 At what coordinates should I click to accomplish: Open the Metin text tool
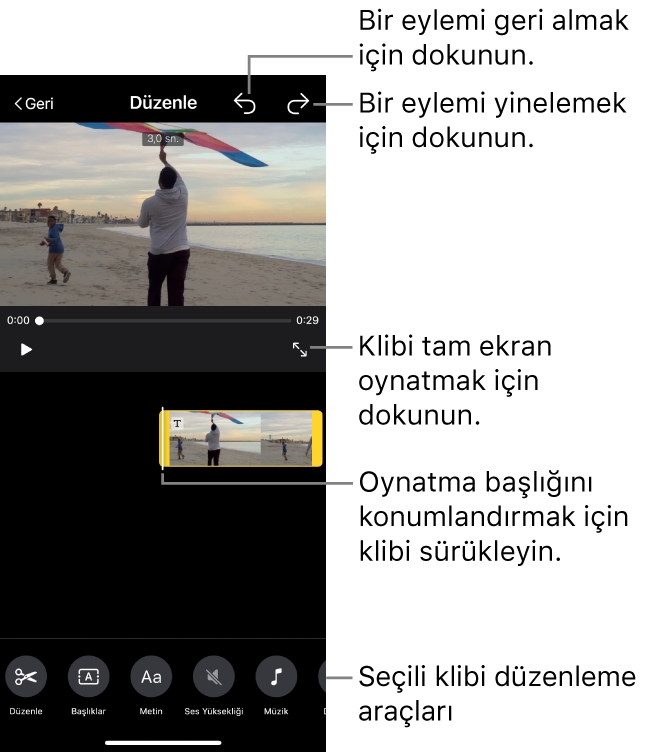pos(151,677)
